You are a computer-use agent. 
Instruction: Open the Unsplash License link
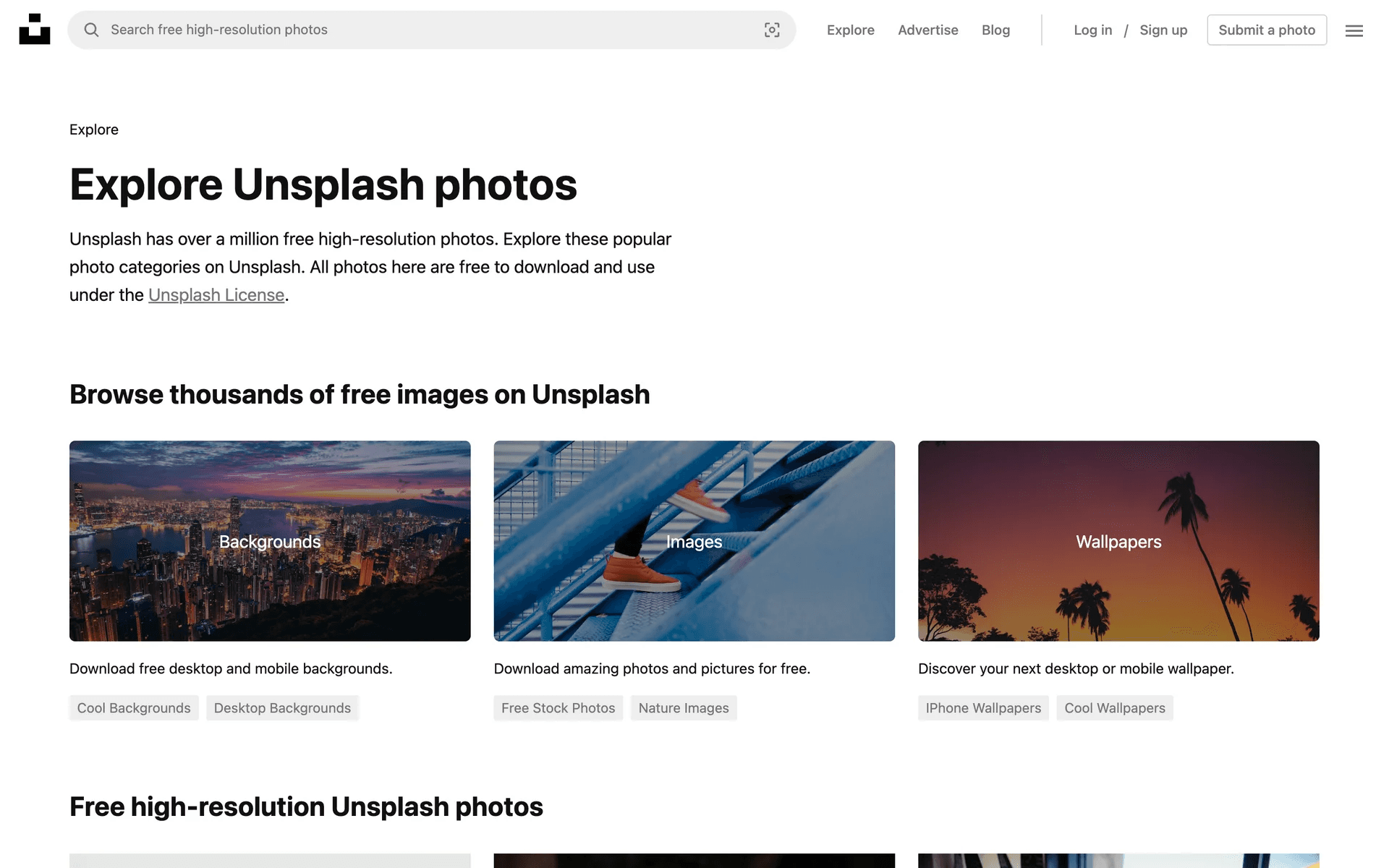216,295
